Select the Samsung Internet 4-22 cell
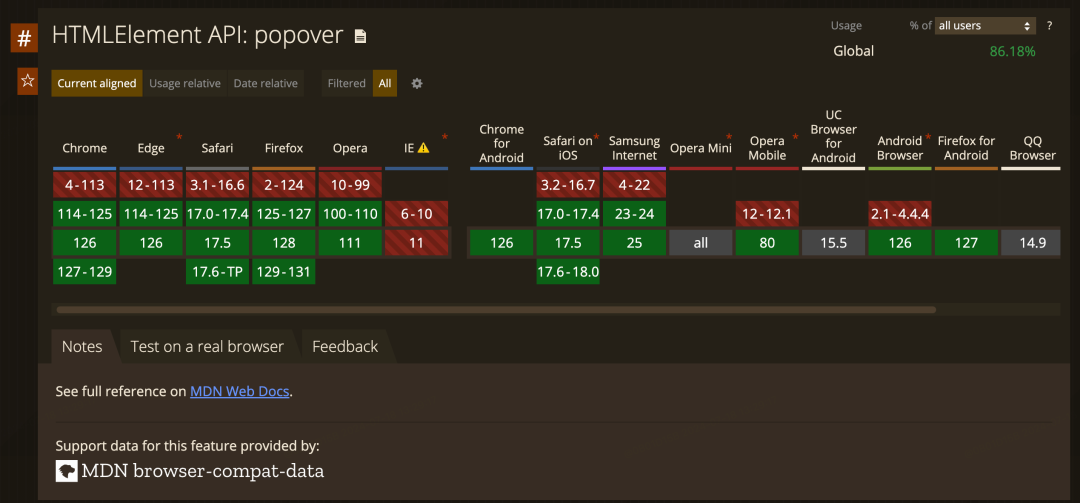 point(634,185)
